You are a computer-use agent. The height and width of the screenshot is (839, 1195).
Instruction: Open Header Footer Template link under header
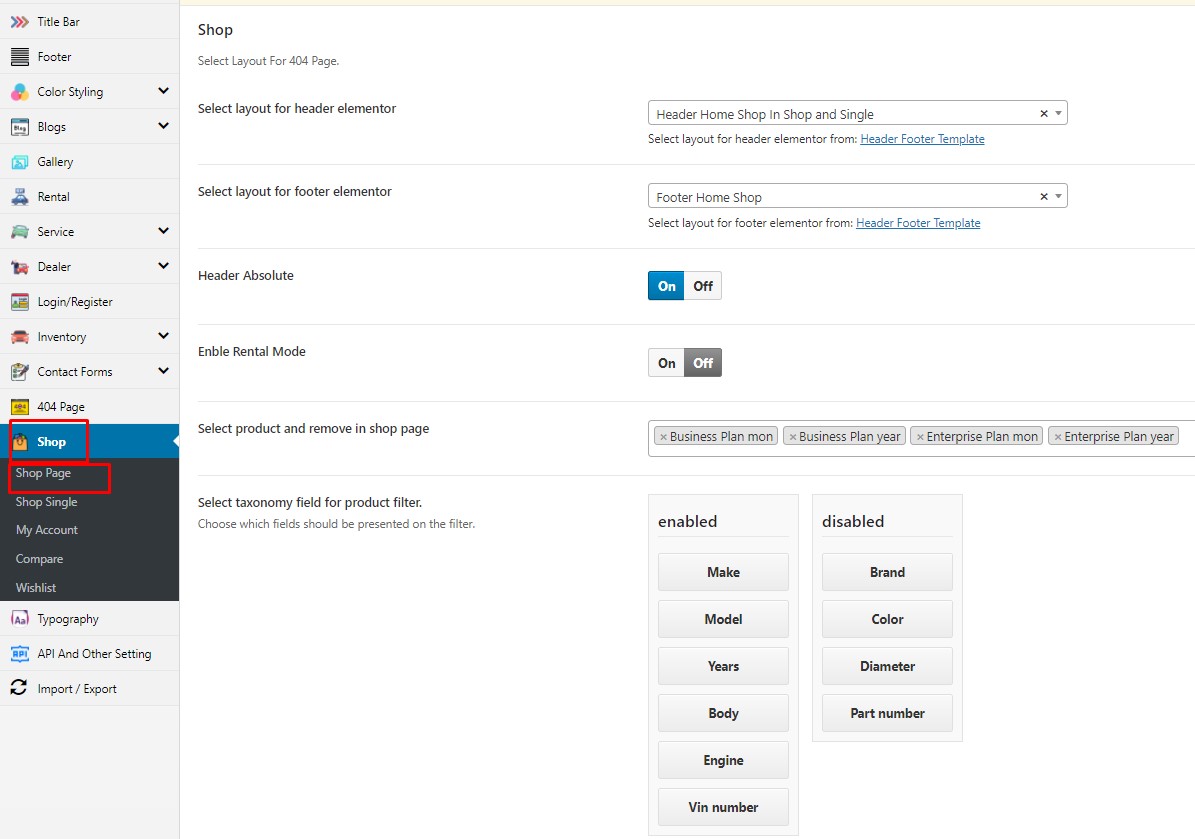[922, 139]
